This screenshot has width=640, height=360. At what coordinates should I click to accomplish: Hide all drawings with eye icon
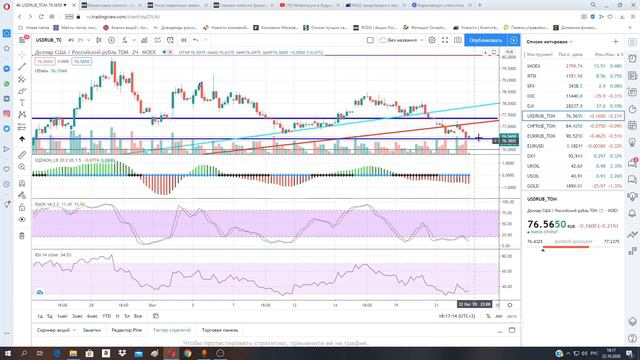click(x=22, y=220)
